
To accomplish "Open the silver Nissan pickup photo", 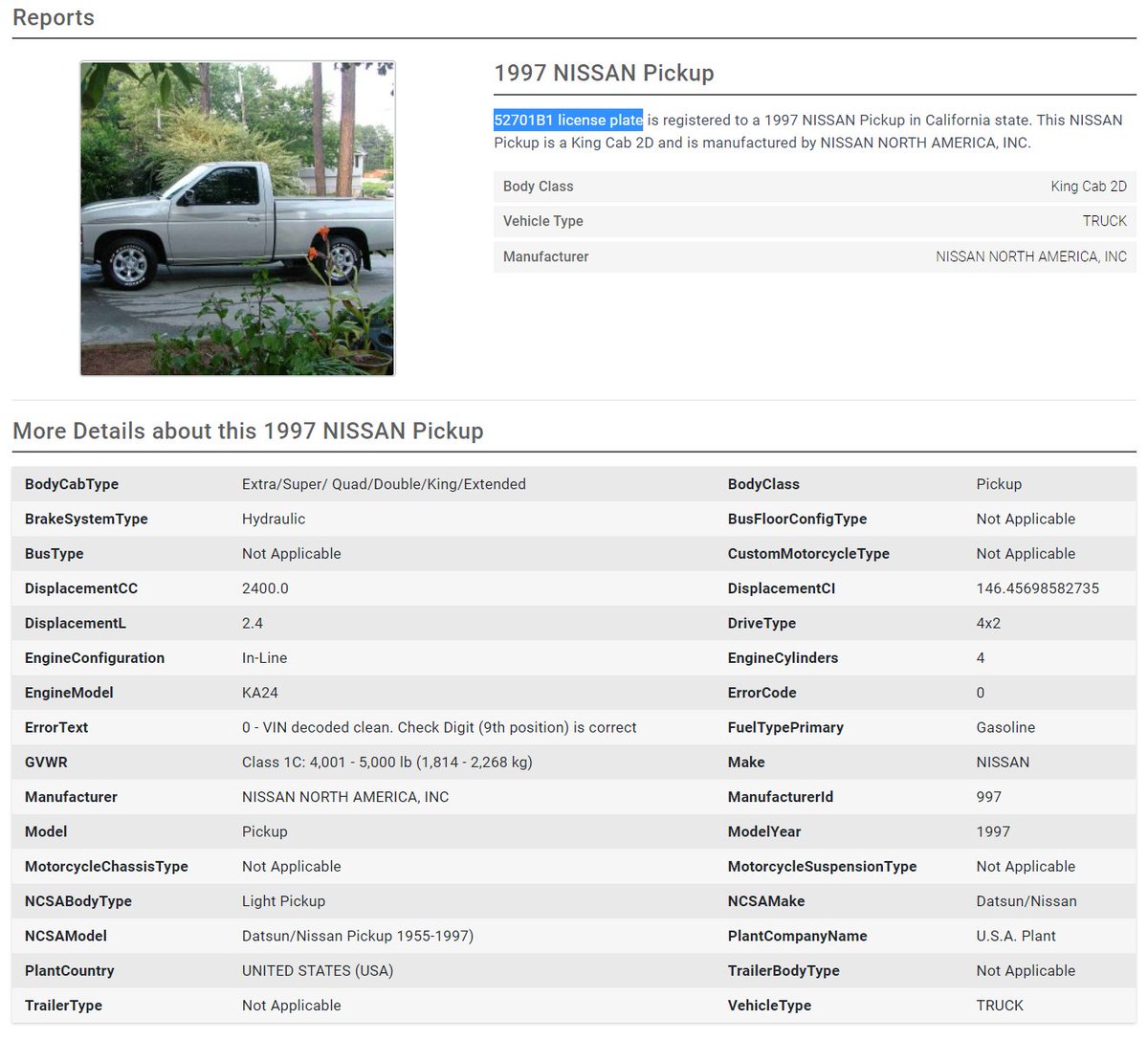I will pos(237,219).
